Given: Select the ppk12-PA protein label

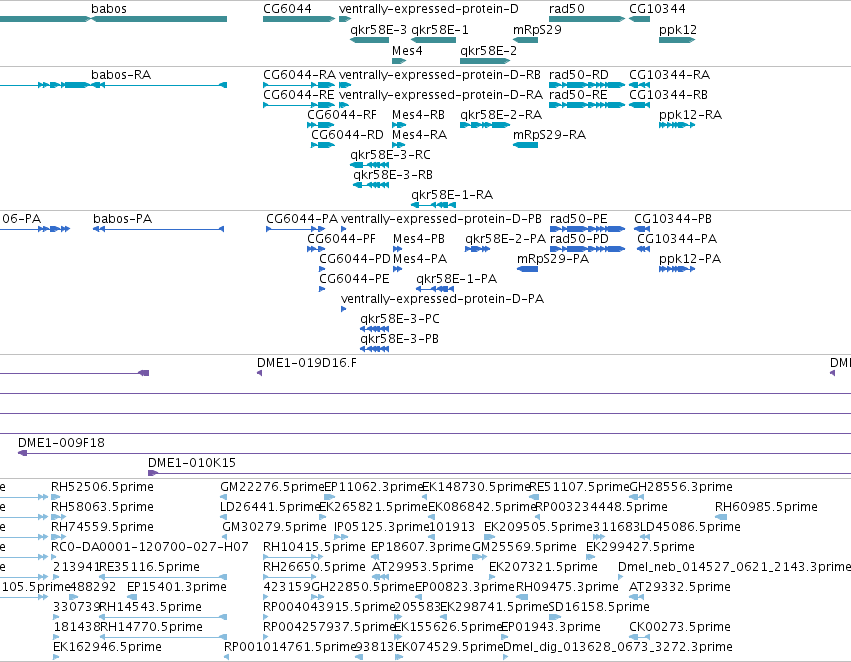Looking at the screenshot, I should point(690,259).
